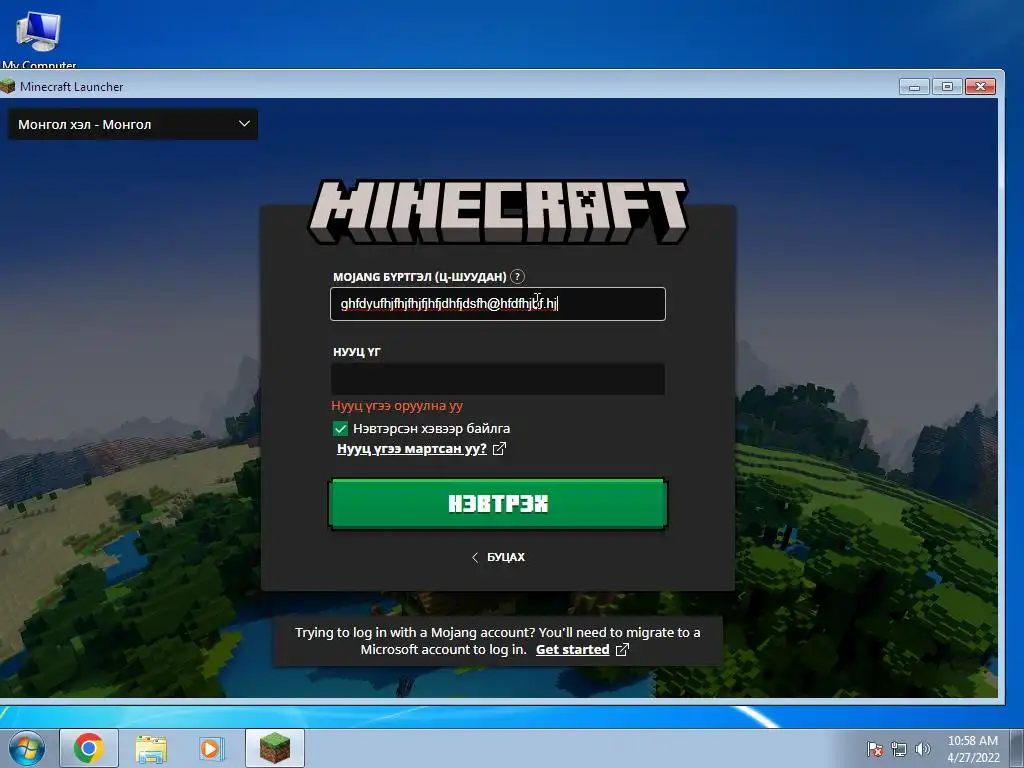Click the help icon beside Mojang email label
This screenshot has height=768, width=1024.
tap(517, 276)
